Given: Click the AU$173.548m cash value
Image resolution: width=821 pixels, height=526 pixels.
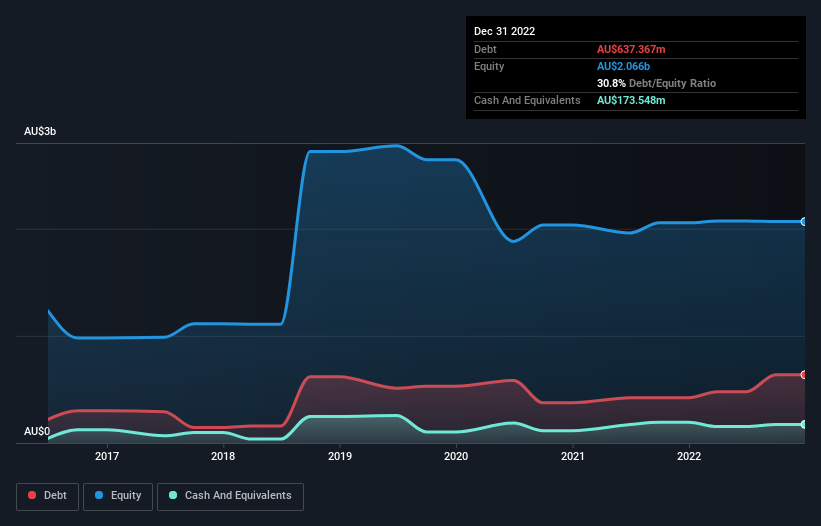Looking at the screenshot, I should (x=631, y=100).
